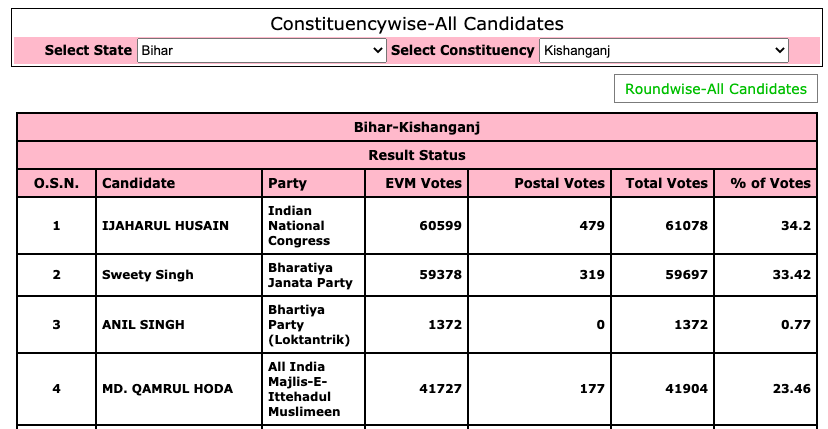The height and width of the screenshot is (429, 828).
Task: Open the Select State dropdown
Action: tap(261, 50)
